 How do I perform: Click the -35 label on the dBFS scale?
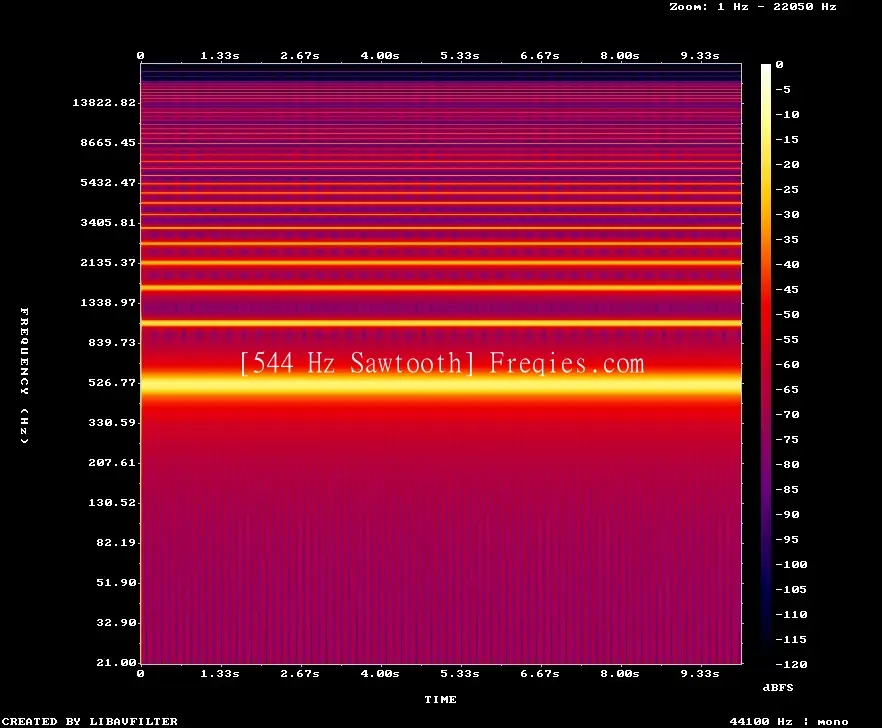(788, 240)
